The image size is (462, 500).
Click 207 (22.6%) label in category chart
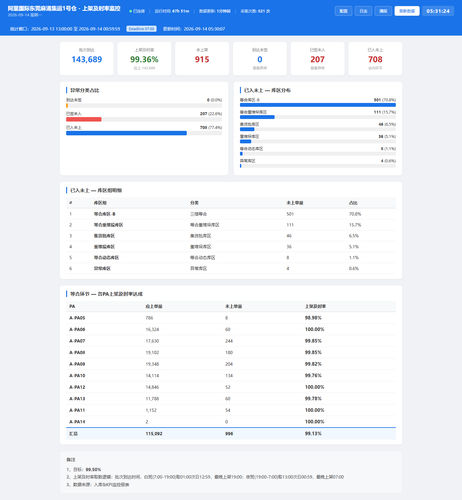[211, 114]
